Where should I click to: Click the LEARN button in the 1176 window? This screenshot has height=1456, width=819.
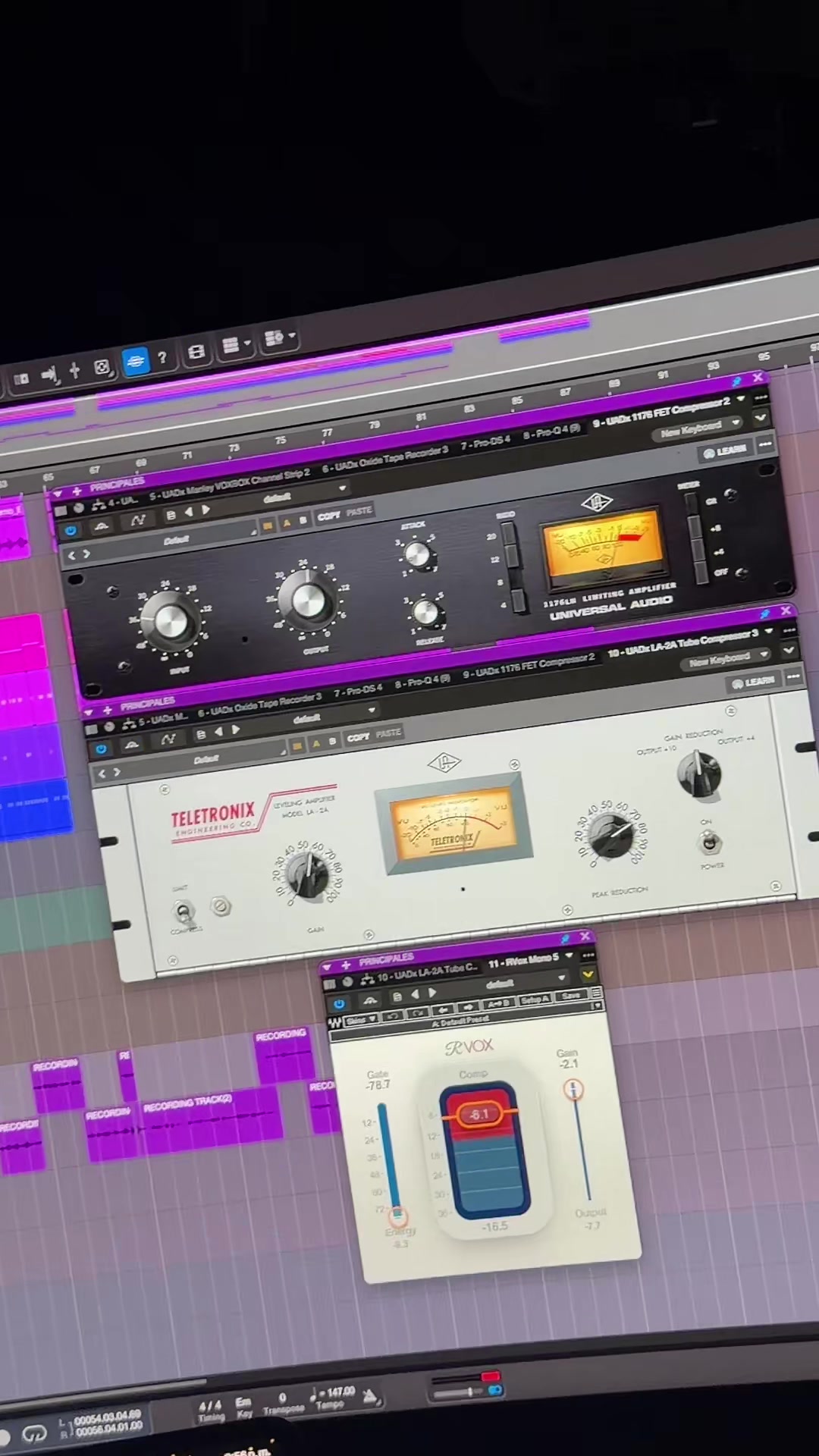725,452
